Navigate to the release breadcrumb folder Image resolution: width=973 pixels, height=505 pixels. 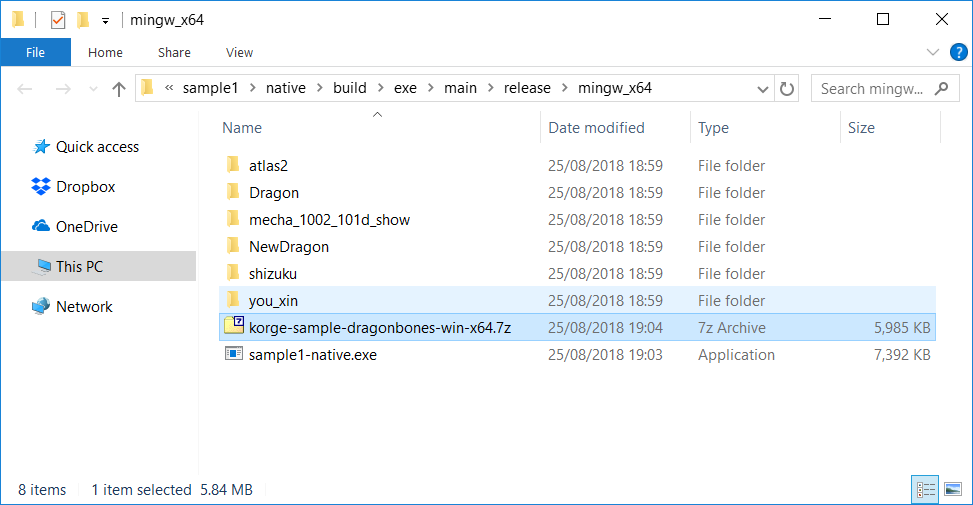coord(527,89)
